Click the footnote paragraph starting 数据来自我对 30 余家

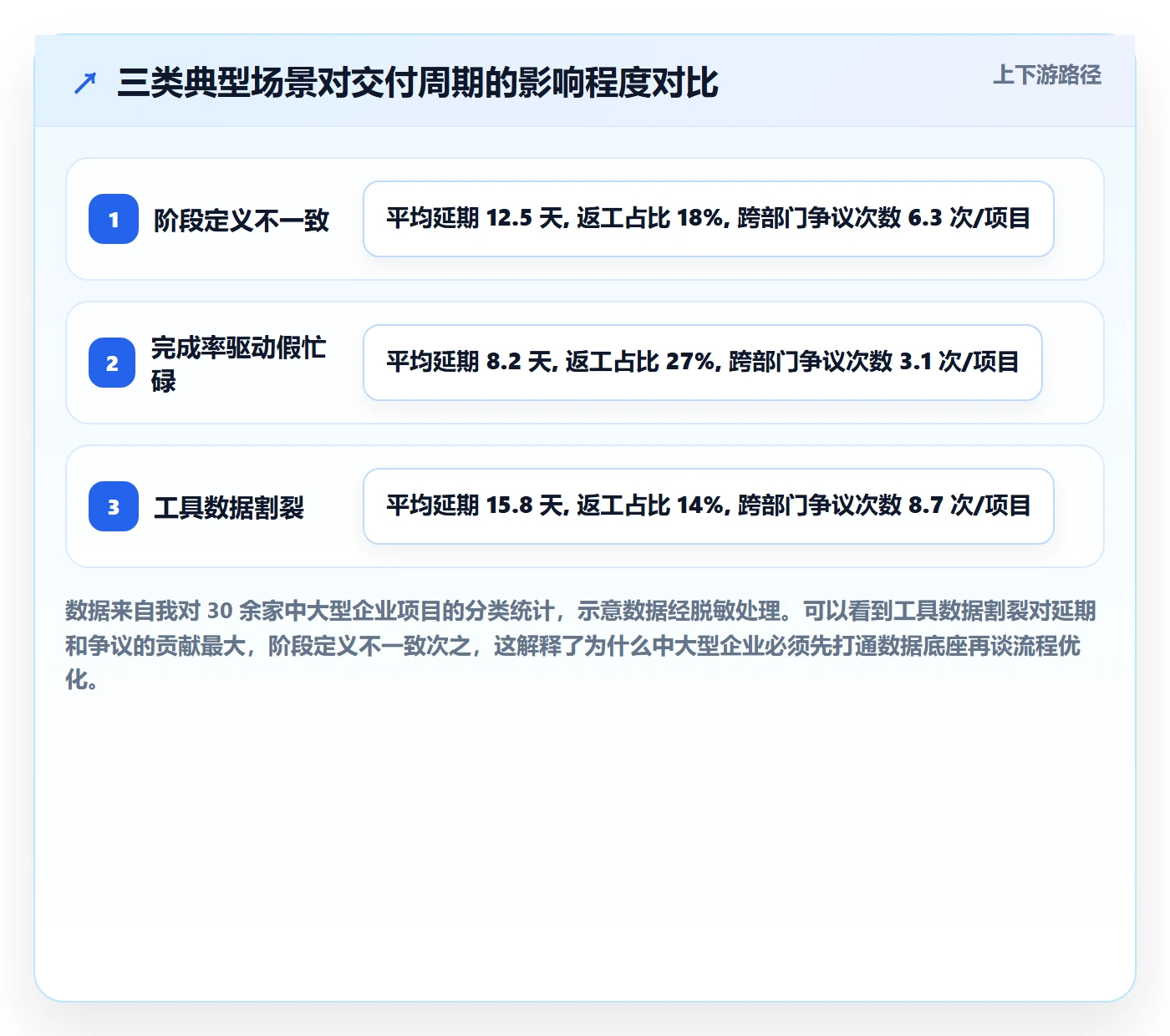click(x=582, y=645)
